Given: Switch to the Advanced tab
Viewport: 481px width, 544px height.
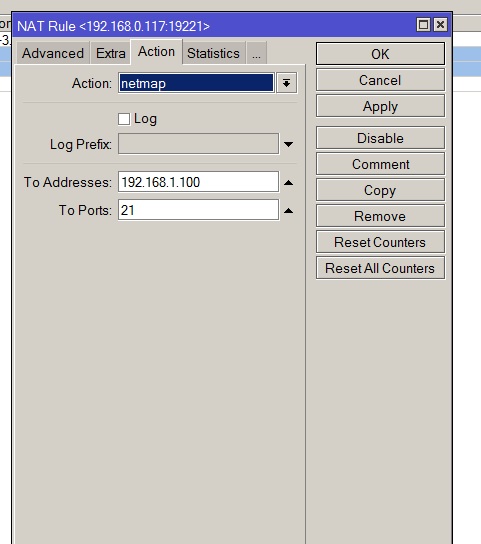Looking at the screenshot, I should click(53, 53).
